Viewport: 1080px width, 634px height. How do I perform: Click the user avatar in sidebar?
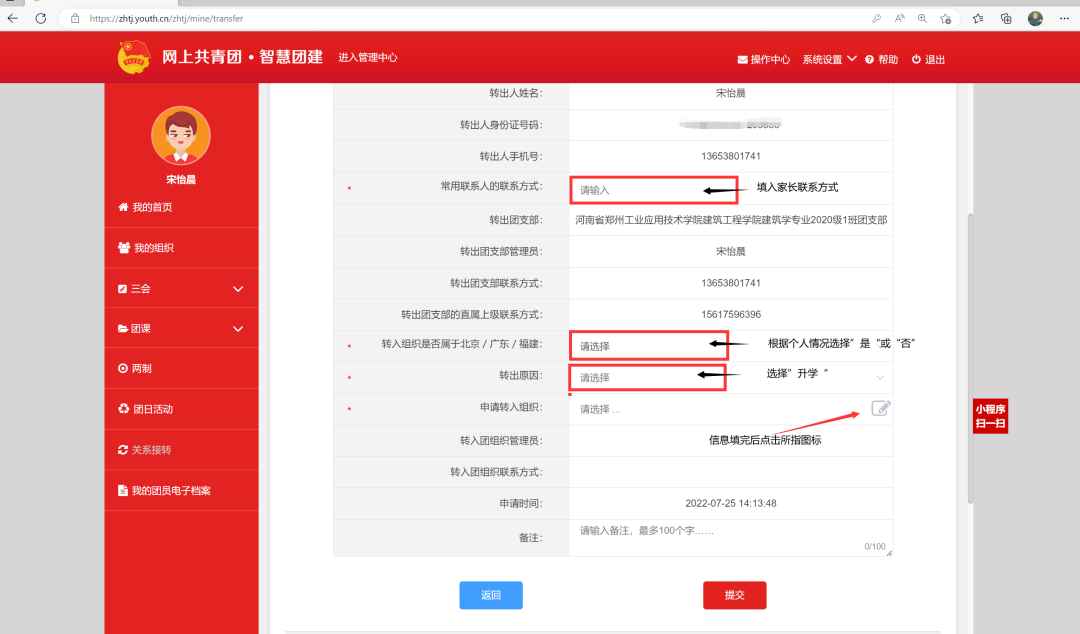pos(181,135)
